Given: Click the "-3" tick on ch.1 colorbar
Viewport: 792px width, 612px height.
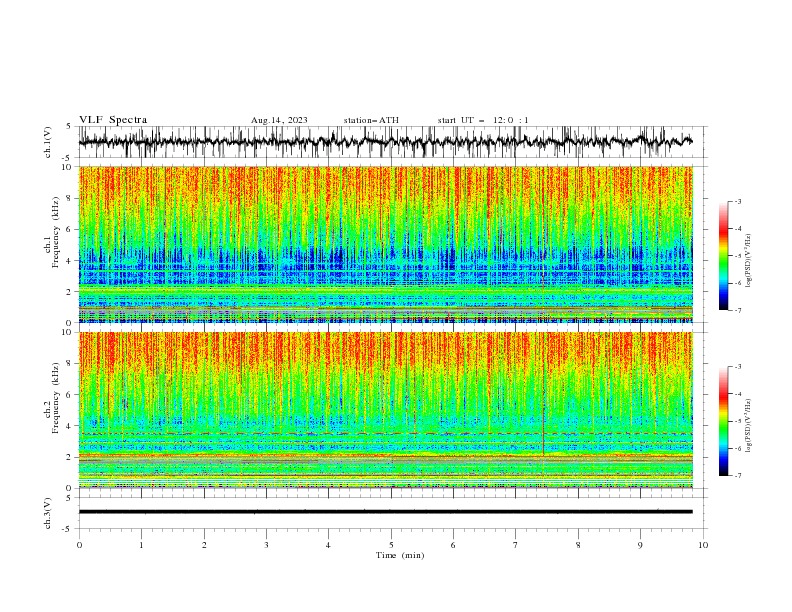Looking at the screenshot, I should (x=737, y=201).
